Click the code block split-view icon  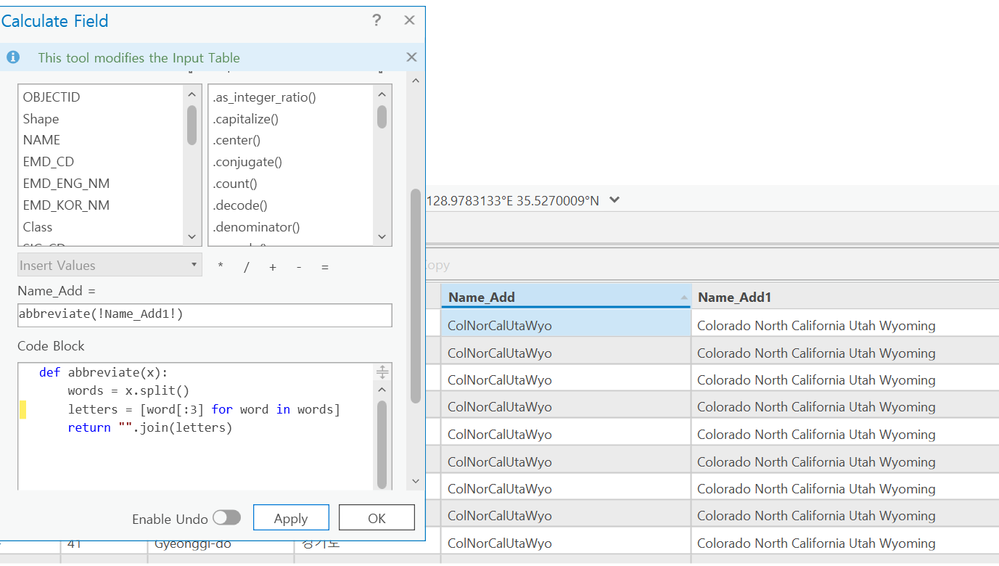click(381, 373)
